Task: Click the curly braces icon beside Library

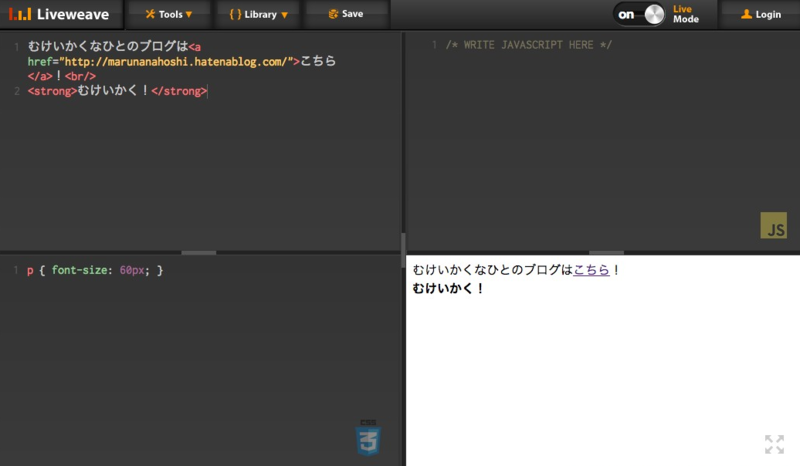Action: click(x=235, y=14)
